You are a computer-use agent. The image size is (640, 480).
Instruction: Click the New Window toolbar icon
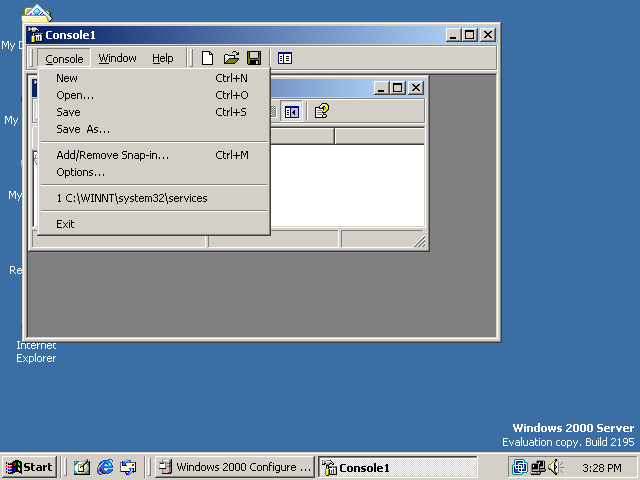click(284, 58)
